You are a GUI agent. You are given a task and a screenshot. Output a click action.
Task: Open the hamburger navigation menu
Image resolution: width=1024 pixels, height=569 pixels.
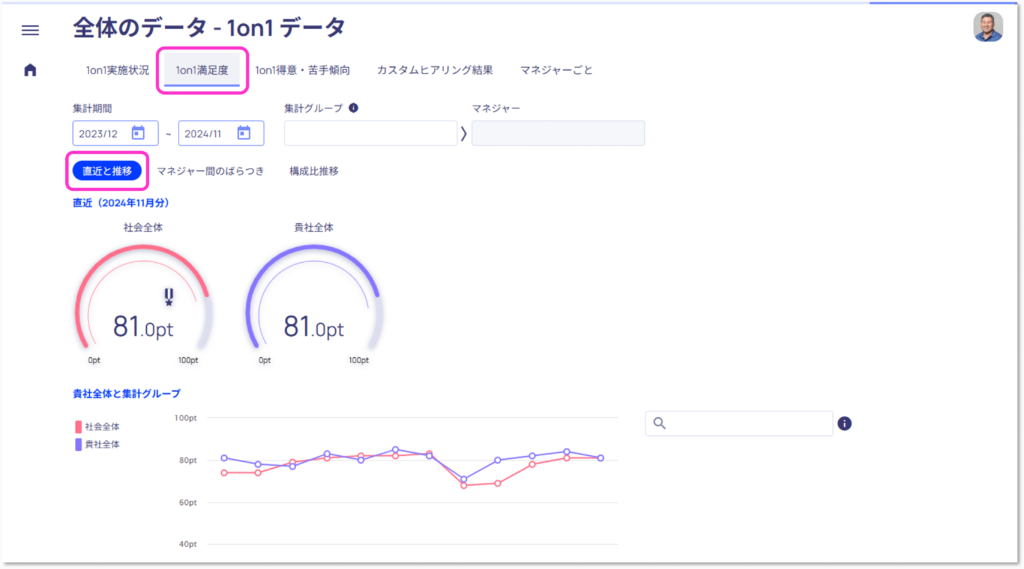[30, 30]
